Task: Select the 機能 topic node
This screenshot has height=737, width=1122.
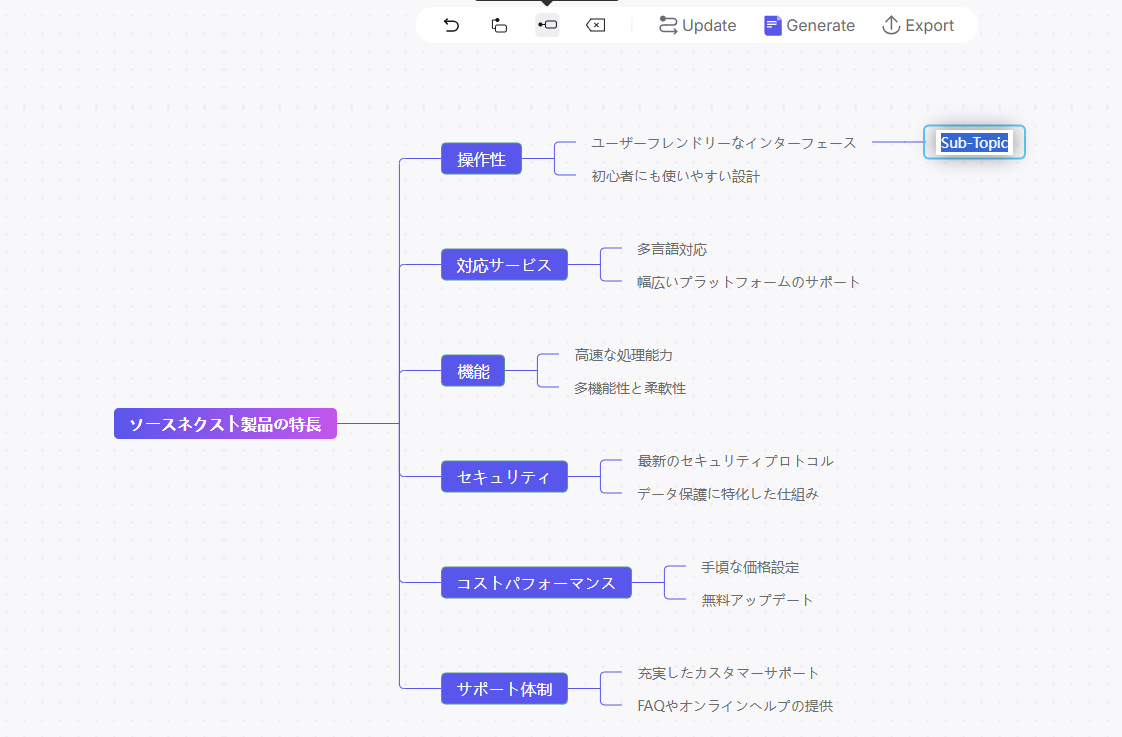Action: pos(472,370)
